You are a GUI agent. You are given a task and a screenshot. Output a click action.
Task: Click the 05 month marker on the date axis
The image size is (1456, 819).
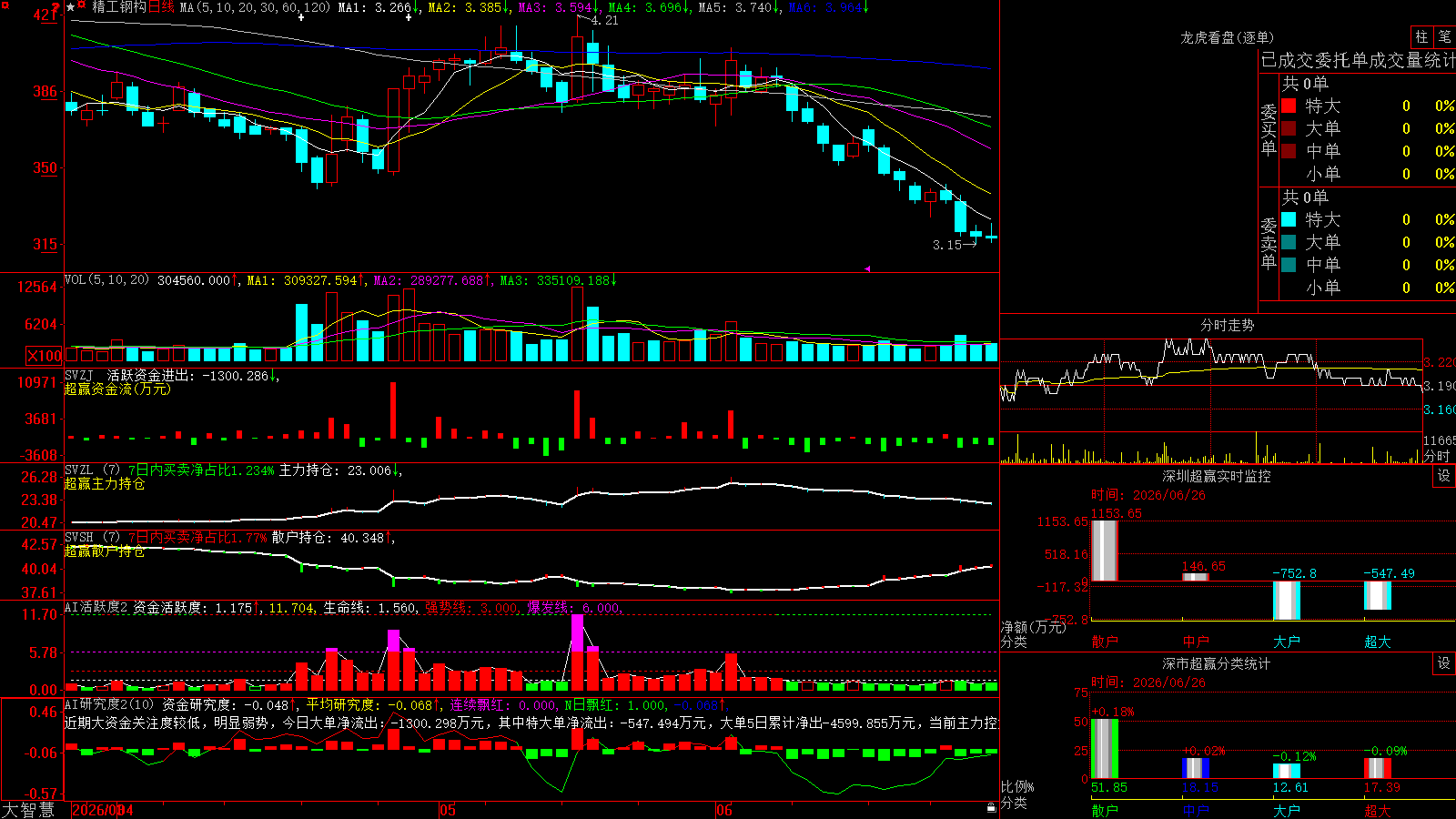click(x=447, y=810)
